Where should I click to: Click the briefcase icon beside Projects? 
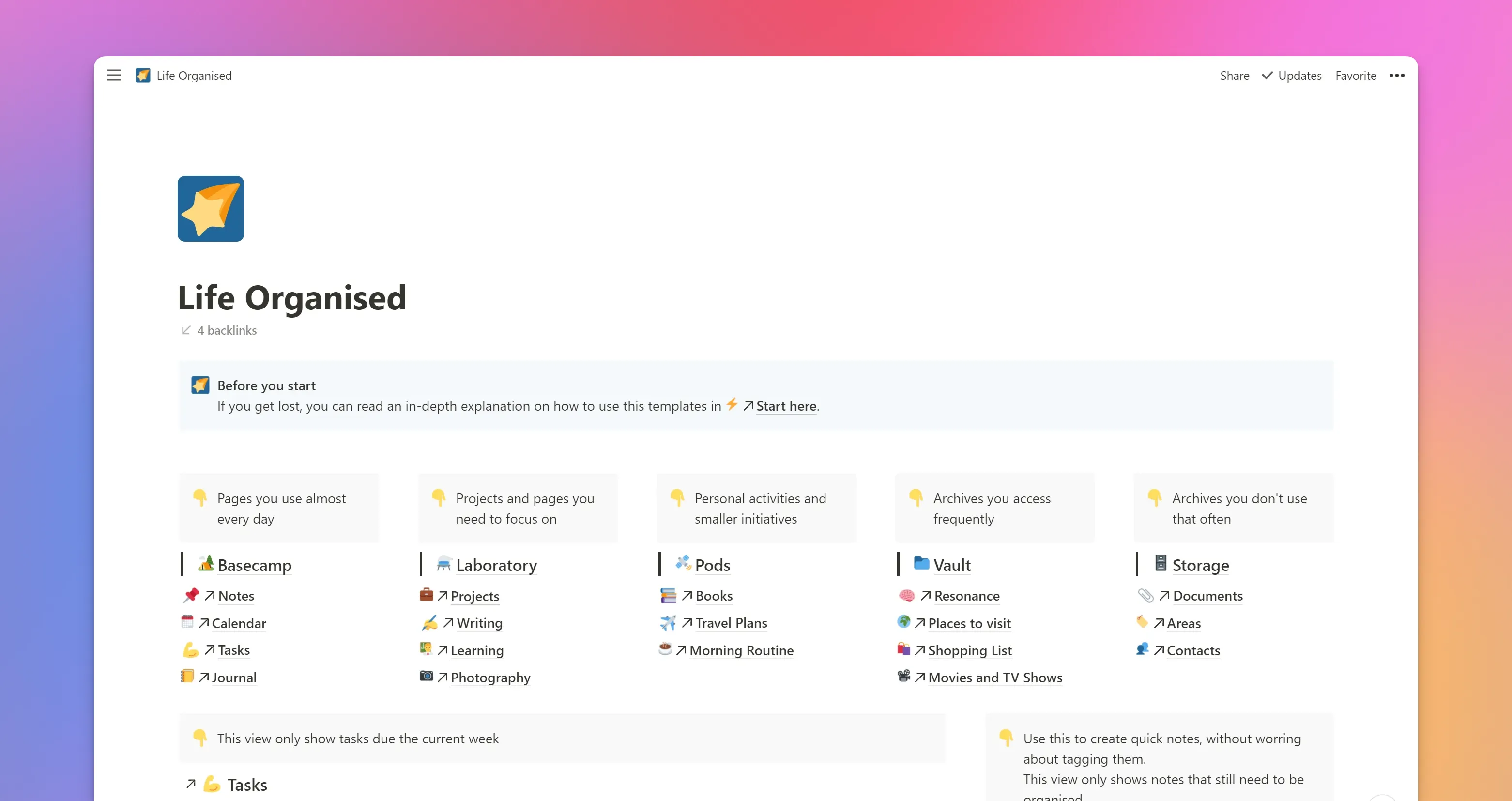click(x=426, y=594)
